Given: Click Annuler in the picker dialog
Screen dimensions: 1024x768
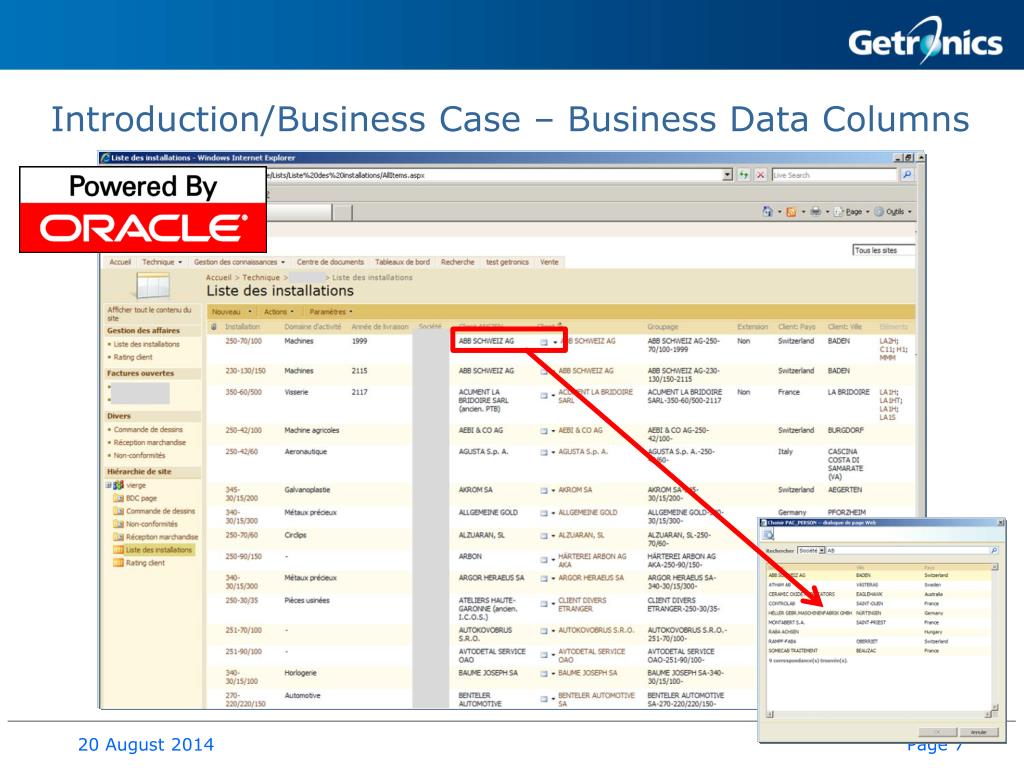Looking at the screenshot, I should [978, 732].
